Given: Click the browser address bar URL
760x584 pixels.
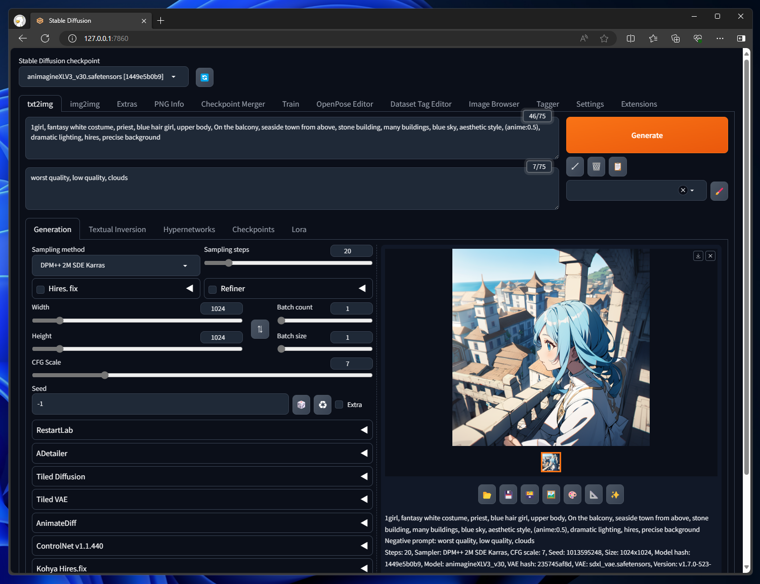Looking at the screenshot, I should pos(106,38).
